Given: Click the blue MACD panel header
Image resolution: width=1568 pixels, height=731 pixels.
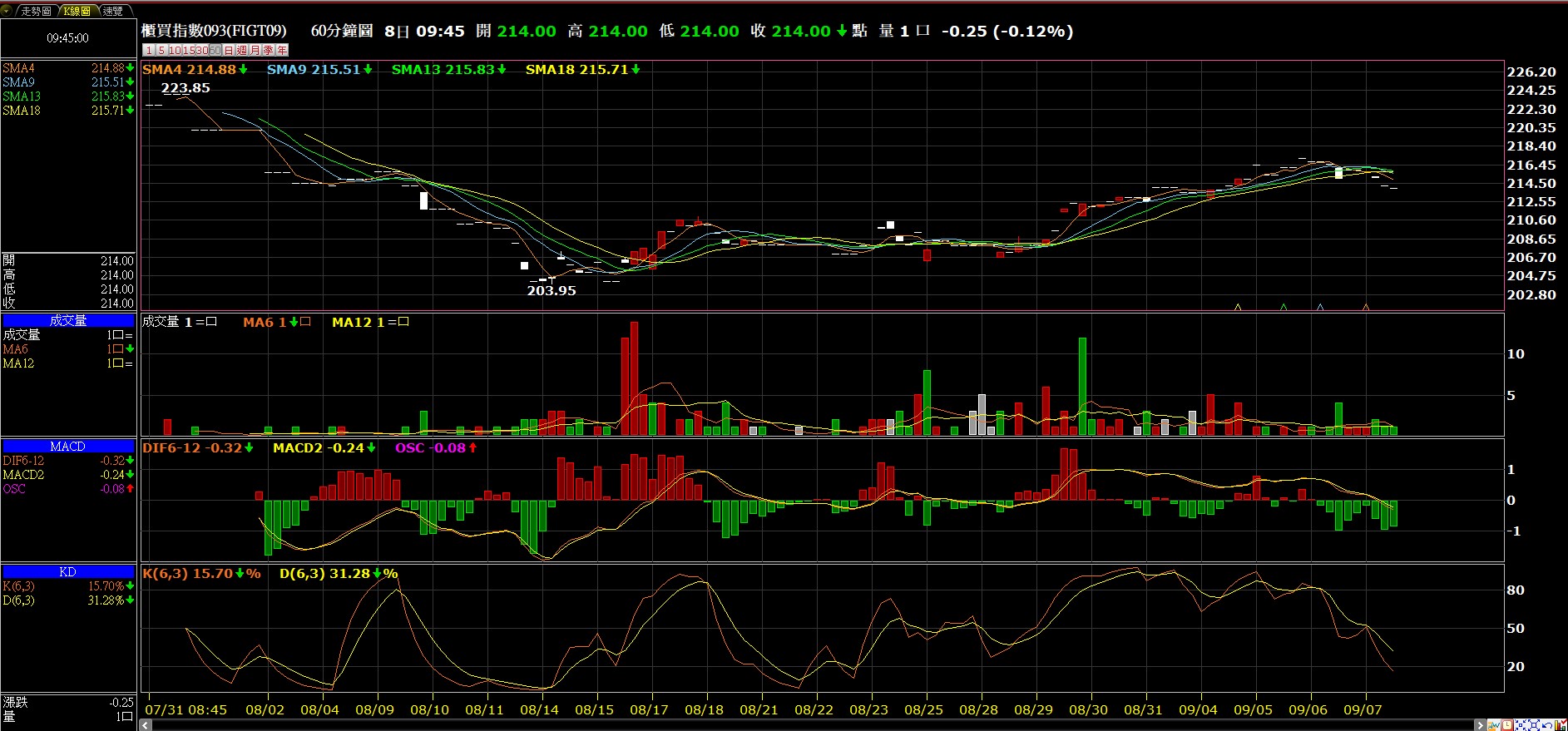Looking at the screenshot, I should coord(68,447).
